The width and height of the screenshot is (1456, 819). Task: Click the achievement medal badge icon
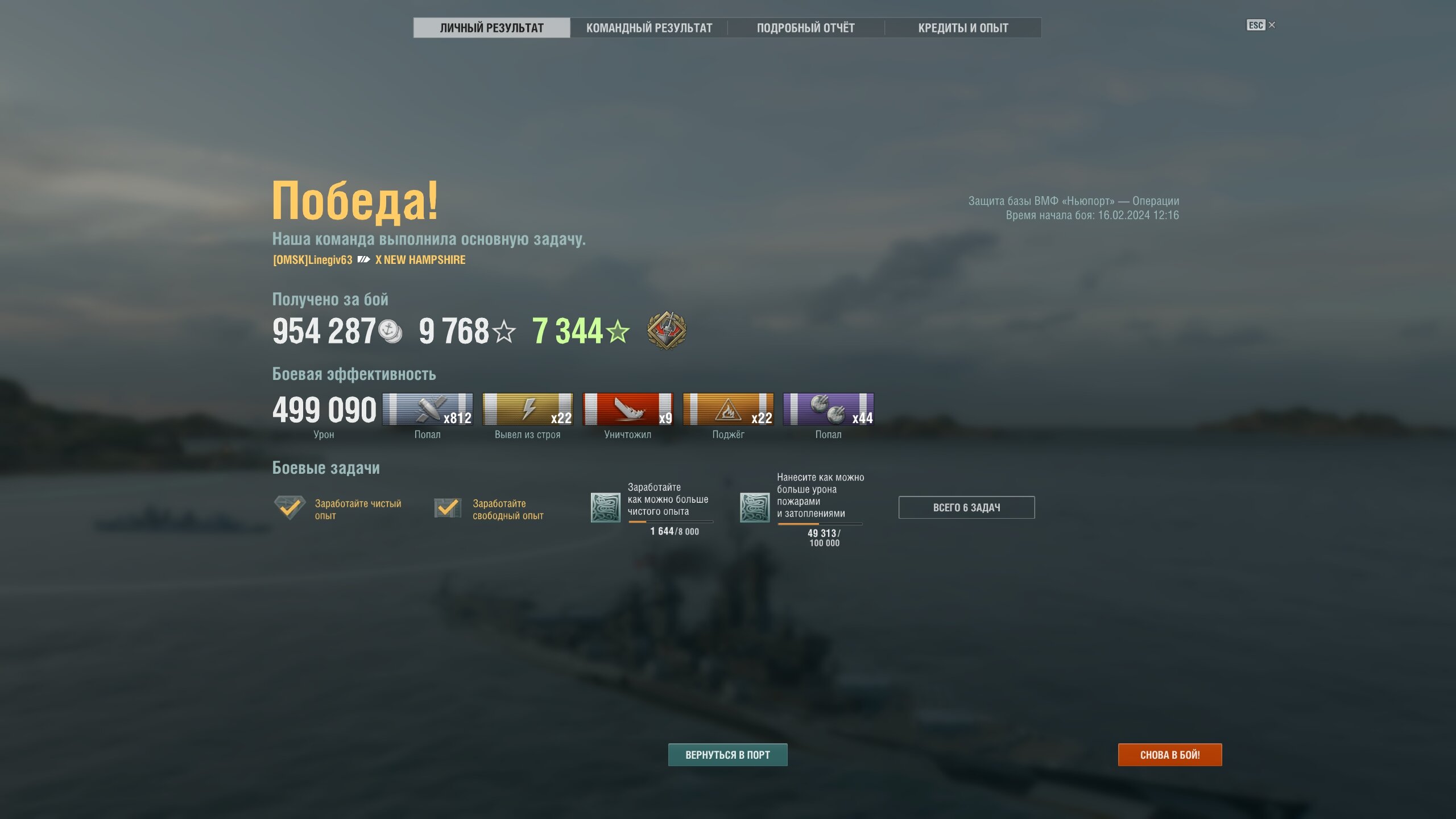pyautogui.click(x=667, y=330)
